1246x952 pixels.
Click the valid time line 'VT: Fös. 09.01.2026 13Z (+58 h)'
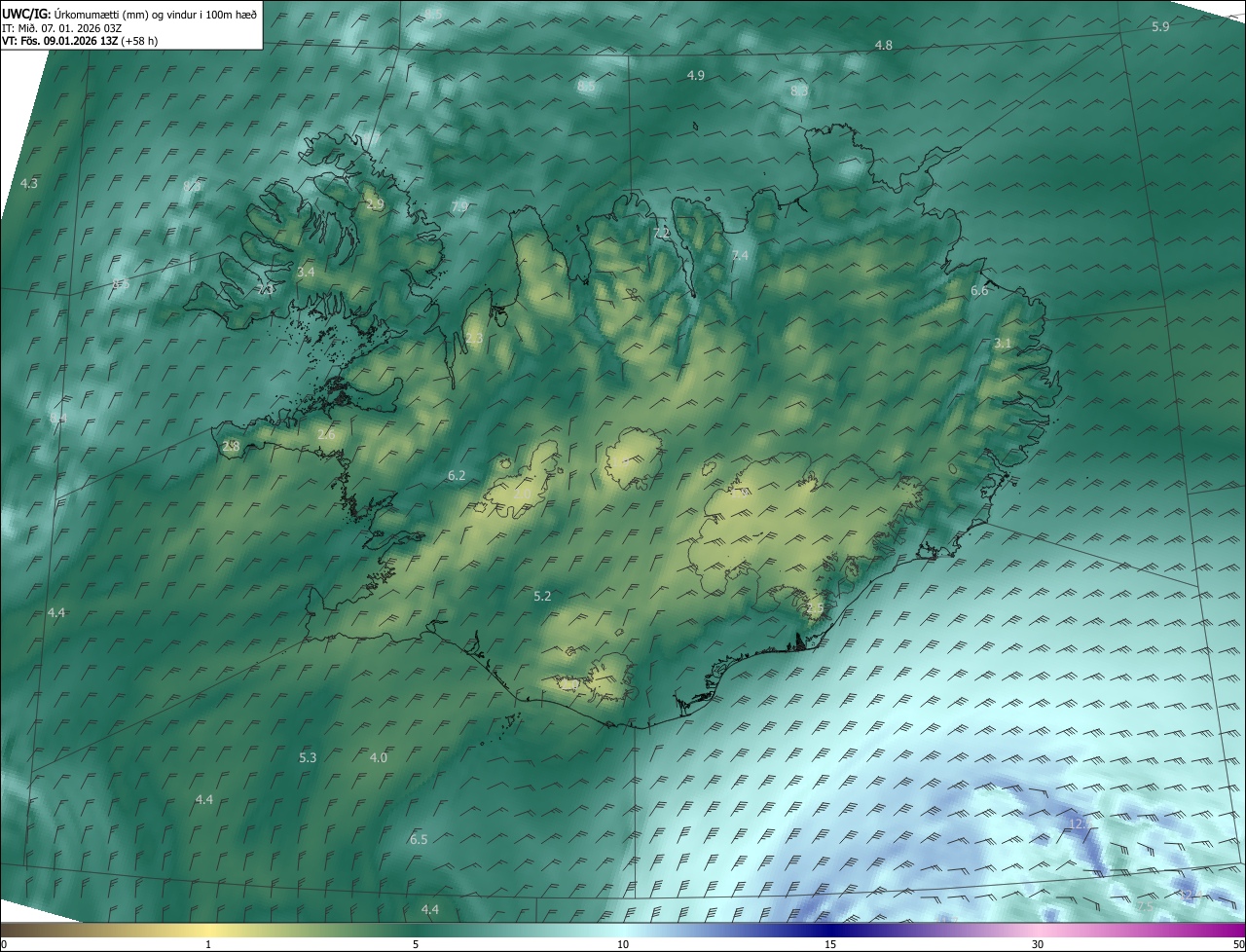(80, 41)
